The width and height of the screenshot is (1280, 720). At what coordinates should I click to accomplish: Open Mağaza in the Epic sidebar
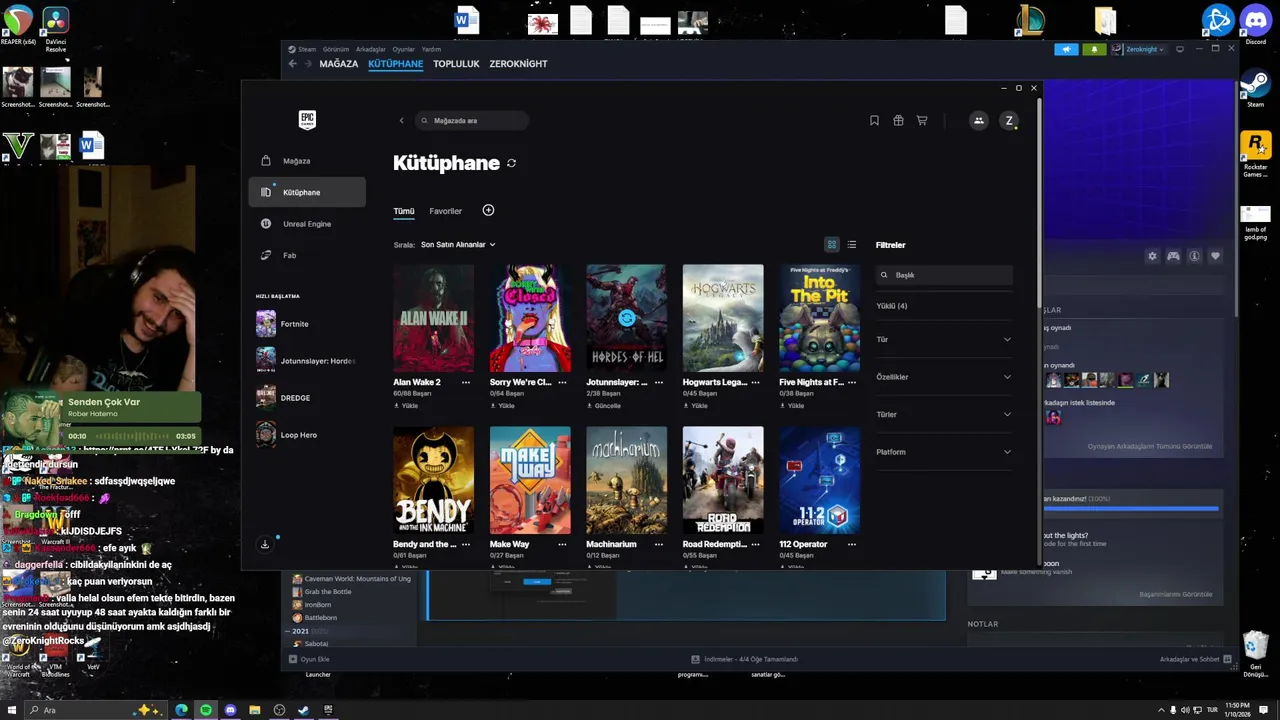click(x=307, y=161)
